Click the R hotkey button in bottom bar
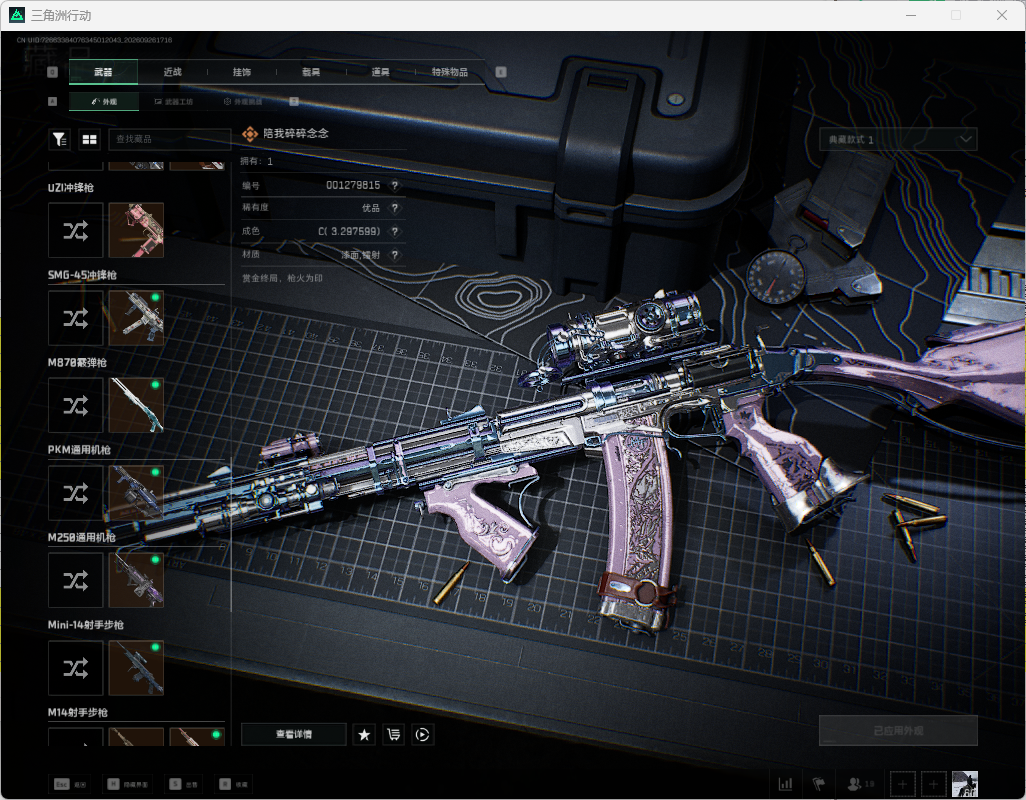The image size is (1026, 800). [x=234, y=784]
